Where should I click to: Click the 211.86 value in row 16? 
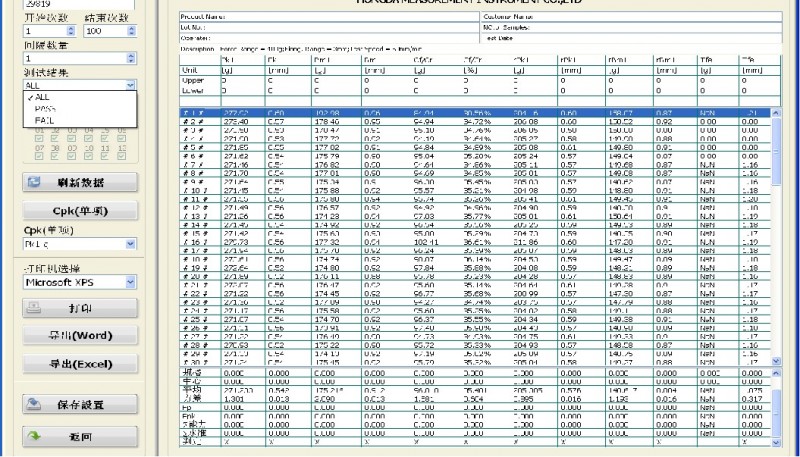pos(525,242)
